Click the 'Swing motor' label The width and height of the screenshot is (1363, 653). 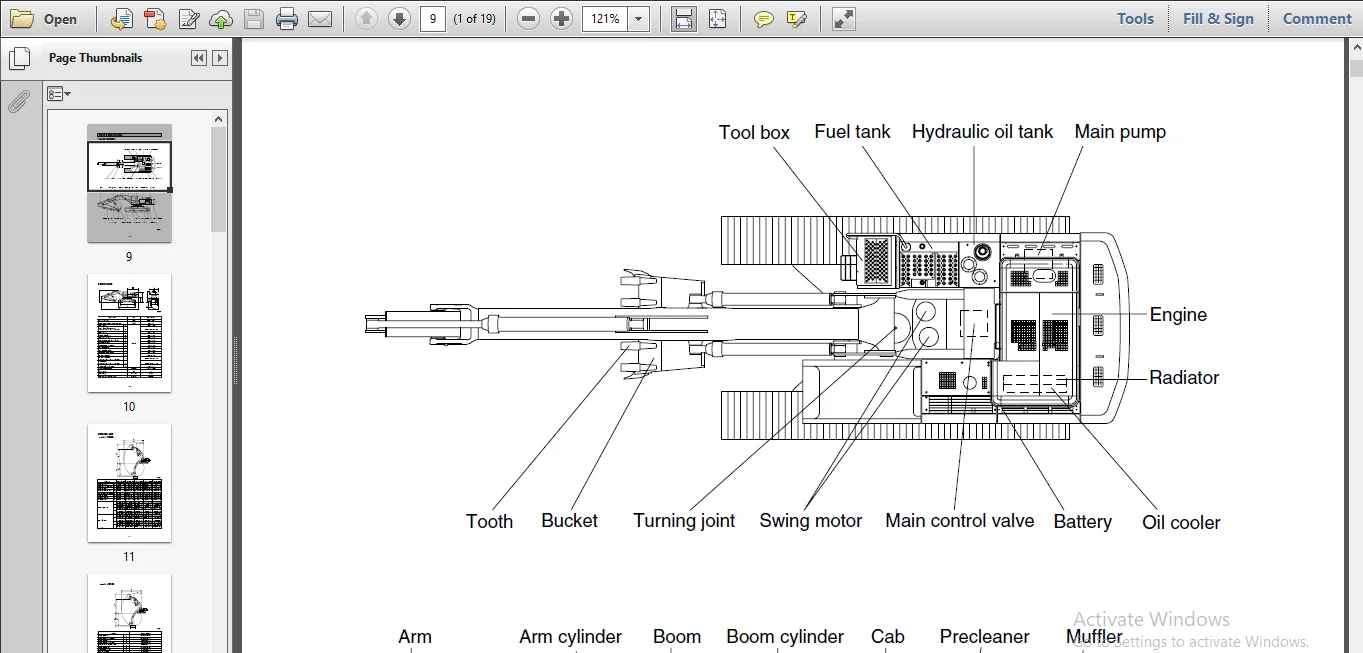(x=810, y=520)
